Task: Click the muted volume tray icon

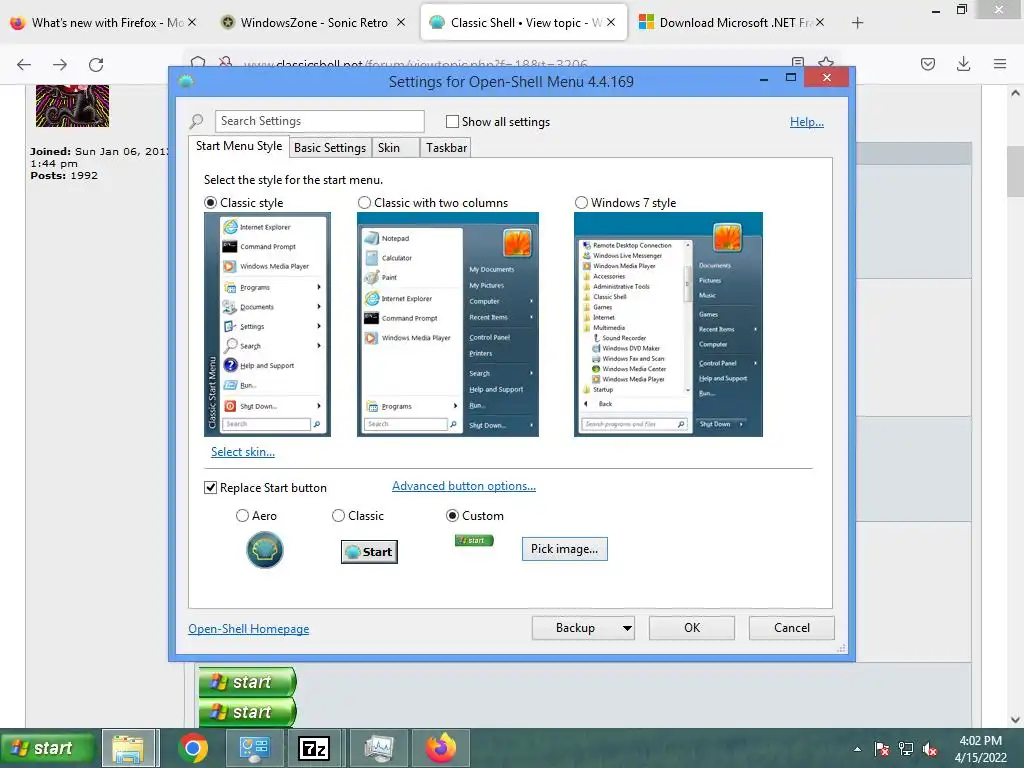Action: coord(930,749)
